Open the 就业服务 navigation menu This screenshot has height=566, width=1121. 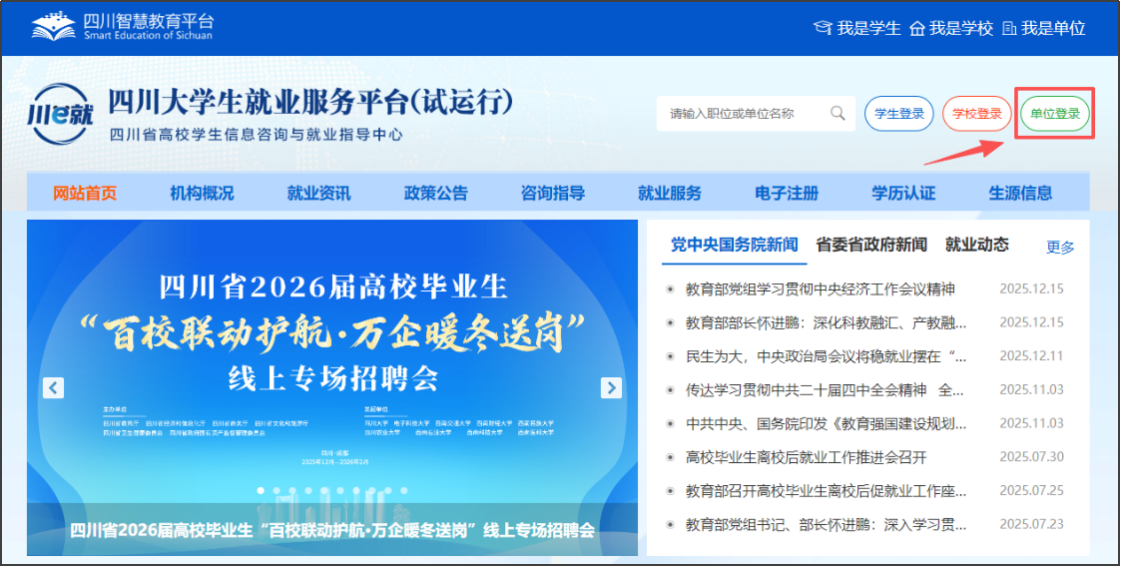[x=669, y=193]
